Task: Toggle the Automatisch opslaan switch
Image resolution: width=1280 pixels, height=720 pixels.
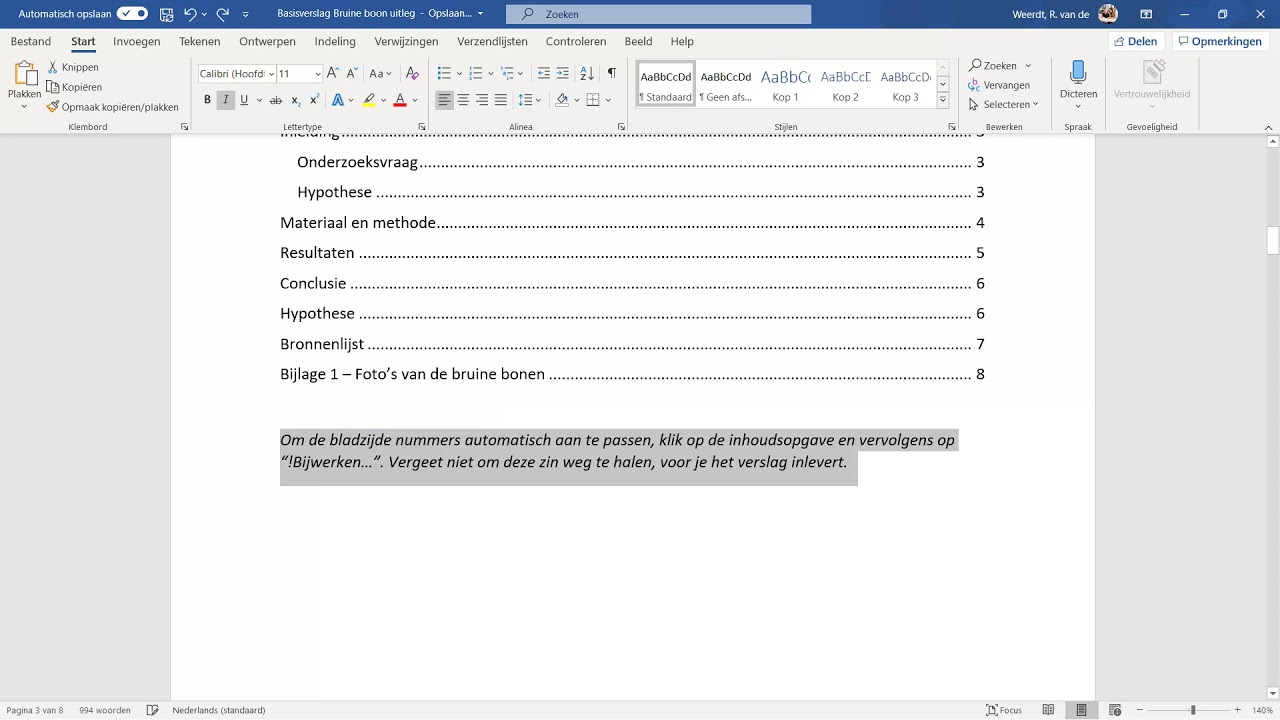Action: (132, 14)
